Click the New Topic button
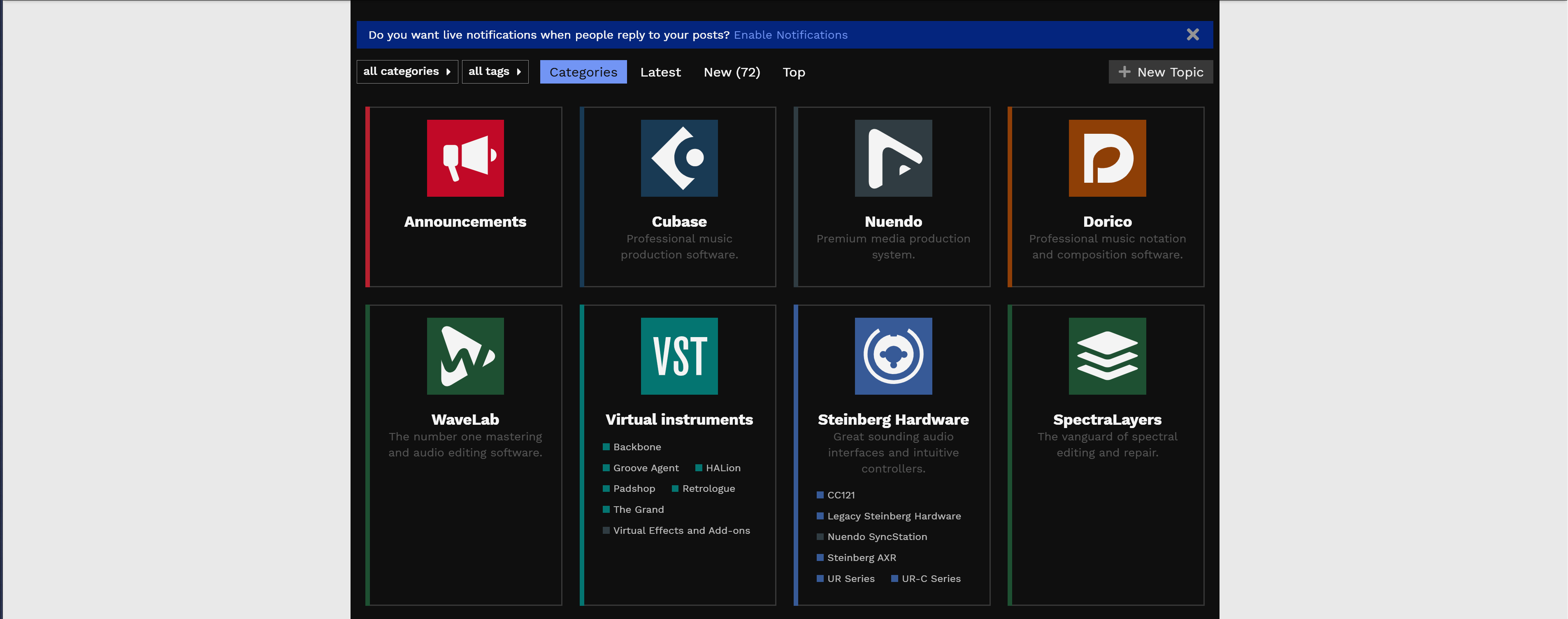The image size is (1568, 619). pos(1160,72)
